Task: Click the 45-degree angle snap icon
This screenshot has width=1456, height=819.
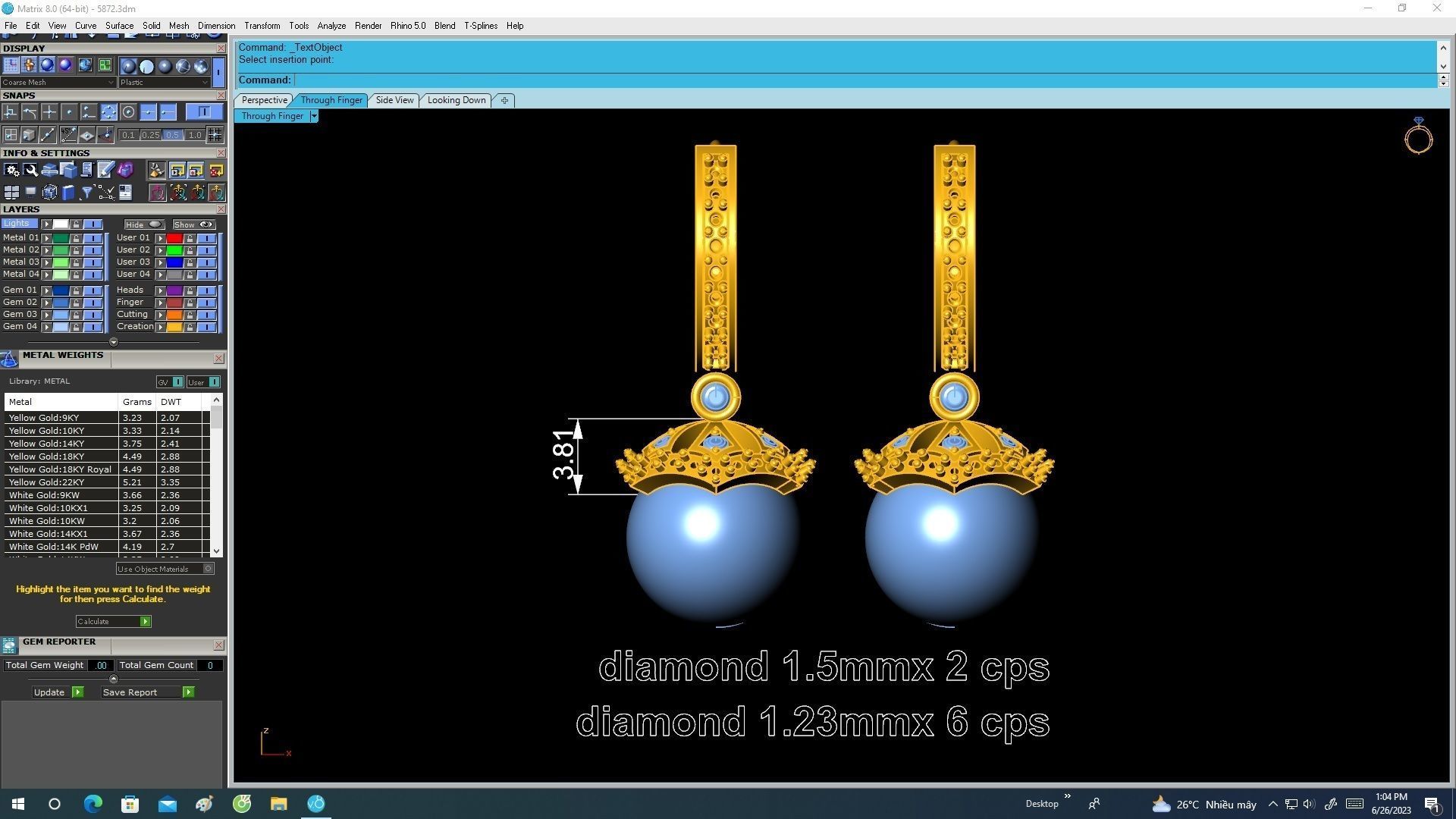Action: tap(68, 135)
